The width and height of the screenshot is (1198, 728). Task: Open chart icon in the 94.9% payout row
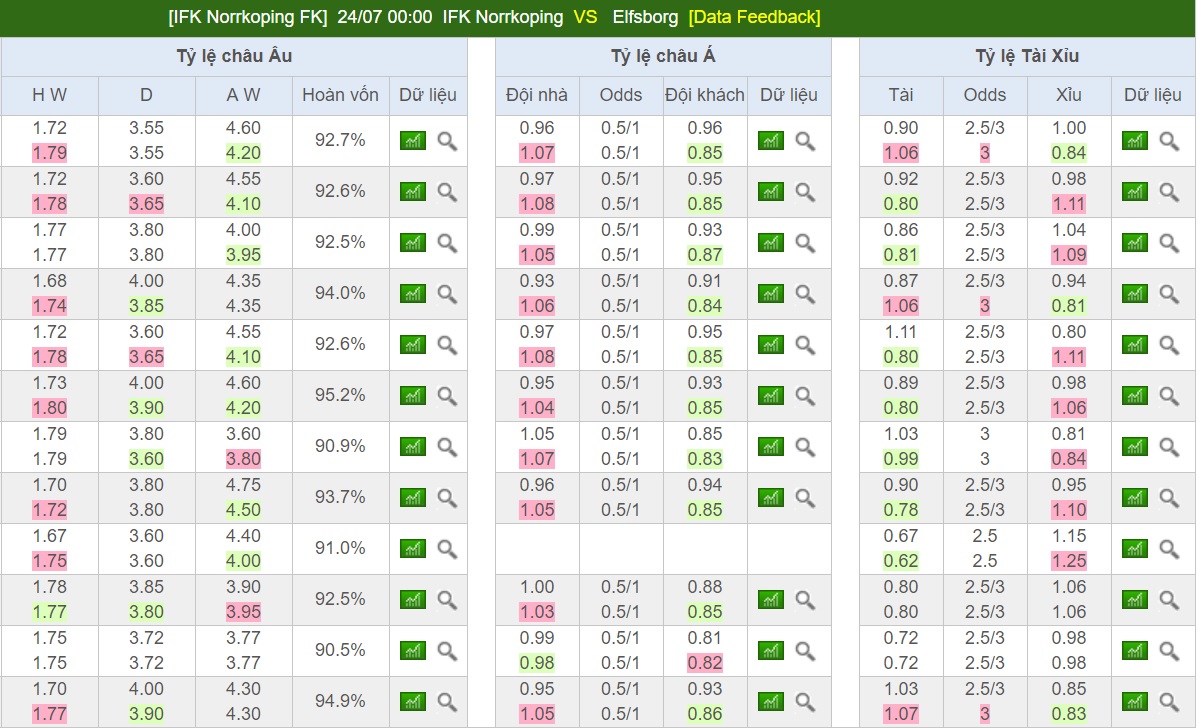coord(413,701)
